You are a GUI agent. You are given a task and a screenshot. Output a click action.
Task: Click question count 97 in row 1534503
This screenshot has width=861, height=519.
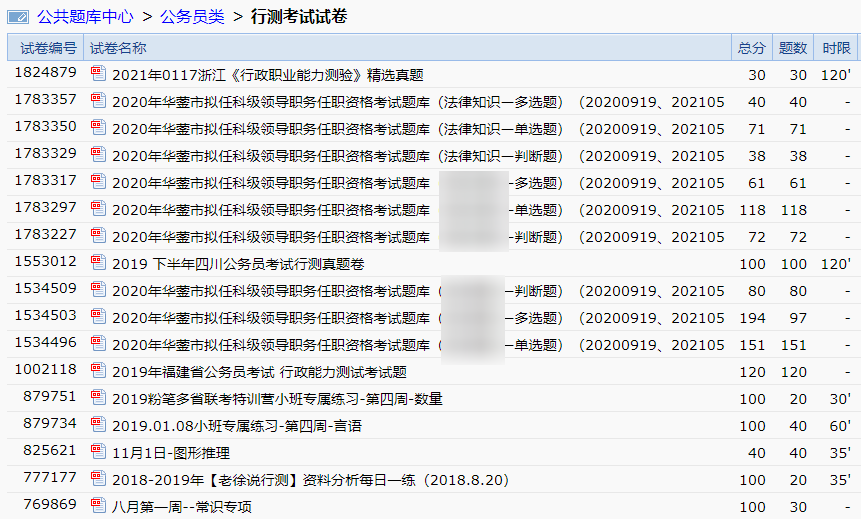798,318
